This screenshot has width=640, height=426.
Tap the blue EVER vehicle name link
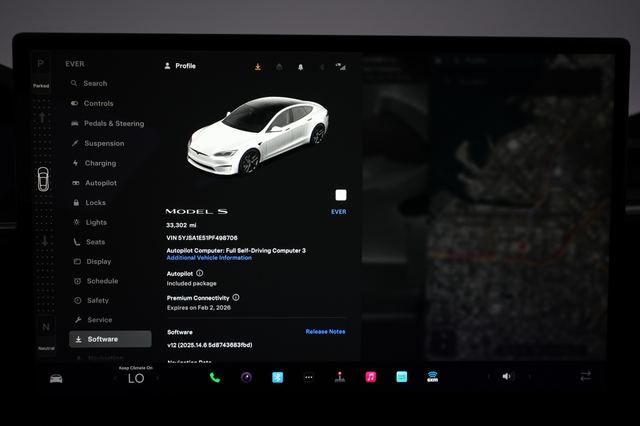coord(339,212)
